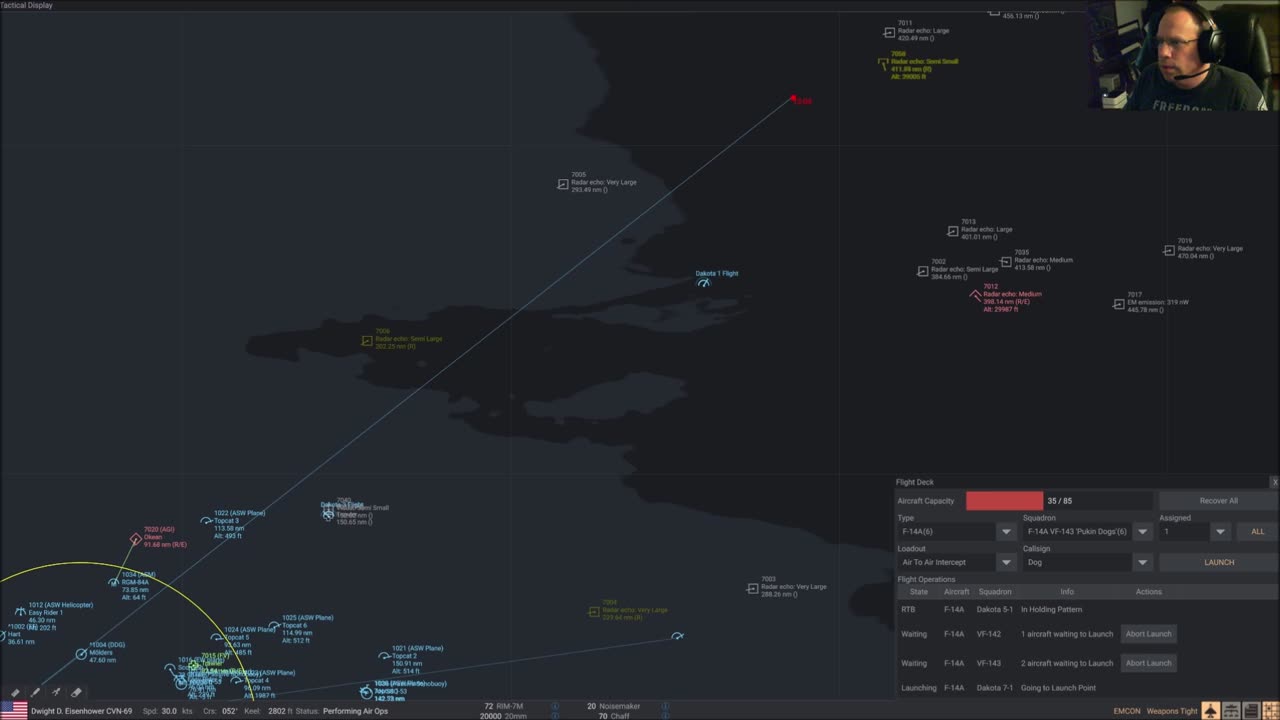Select radar contact 7011 Large symbol
The width and height of the screenshot is (1280, 720).
point(889,32)
